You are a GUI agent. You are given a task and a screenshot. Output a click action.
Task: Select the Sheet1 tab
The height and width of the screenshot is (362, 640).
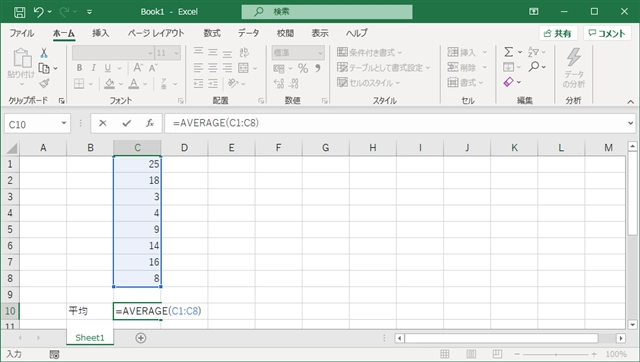pyautogui.click(x=90, y=338)
